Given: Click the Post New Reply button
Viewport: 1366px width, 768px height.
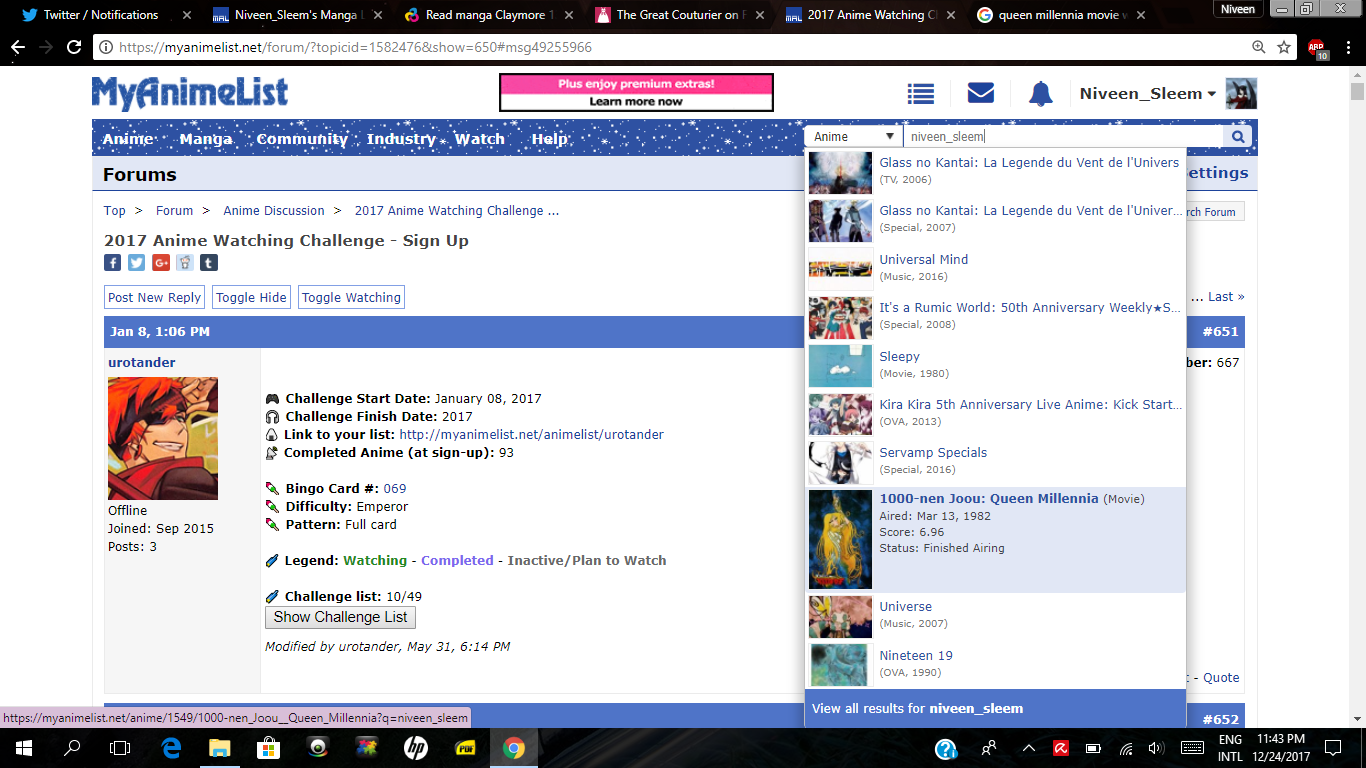Looking at the screenshot, I should (155, 297).
